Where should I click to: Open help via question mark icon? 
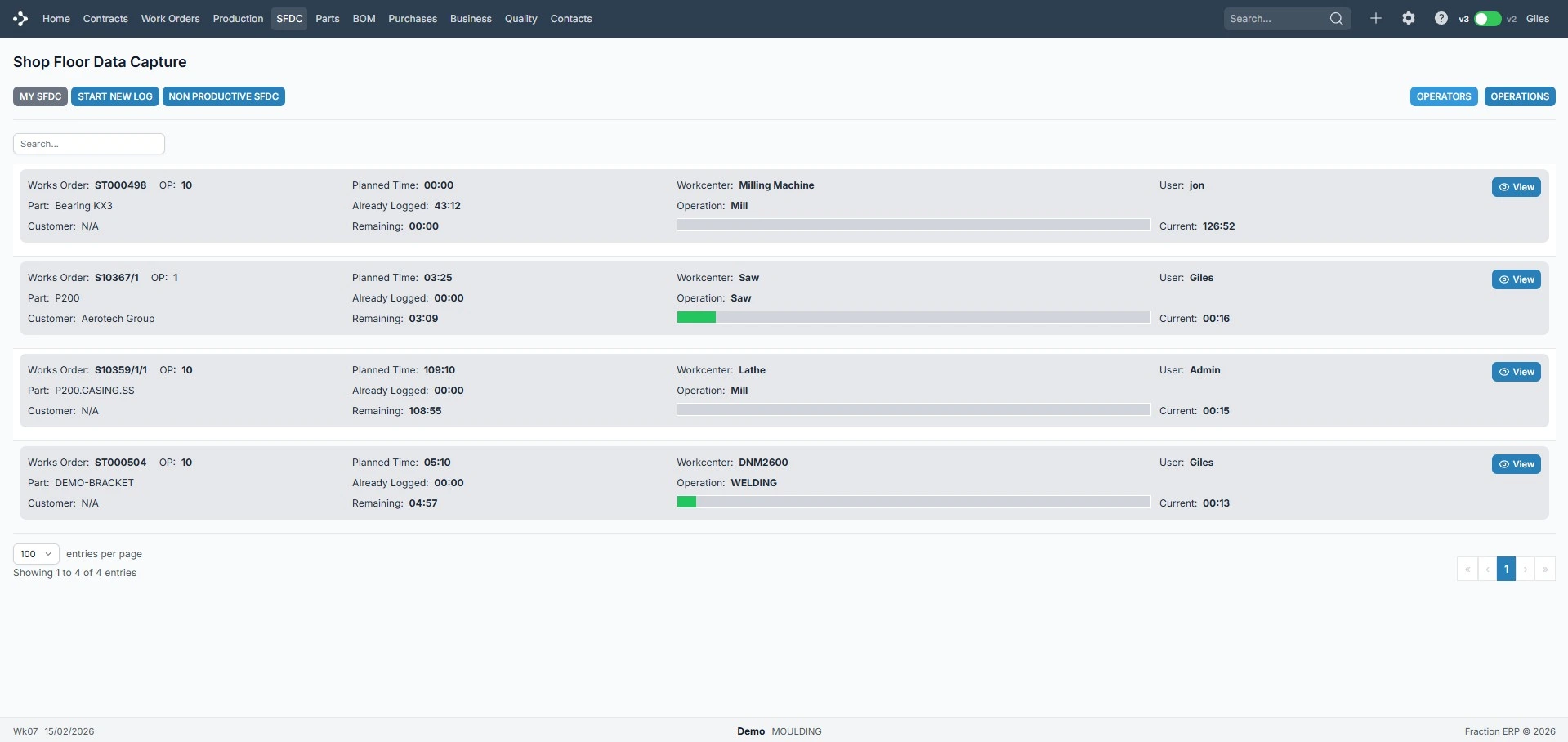point(1441,19)
